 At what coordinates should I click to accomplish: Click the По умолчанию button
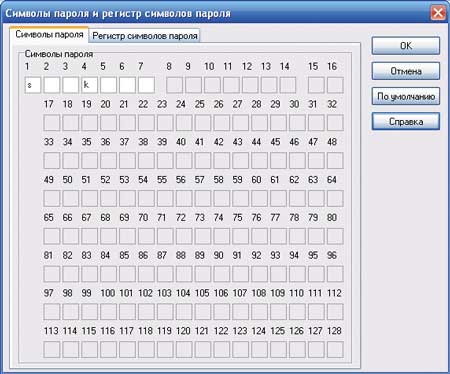(x=406, y=96)
